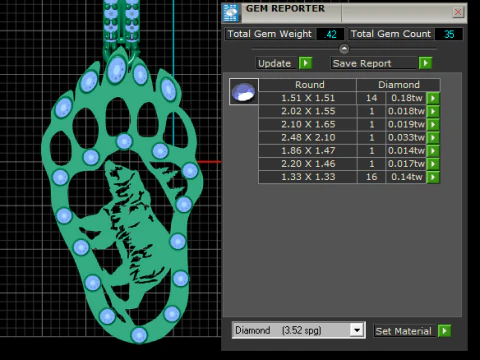Click green arrow on the 2.20 X 1.46 row
Screen dimensions: 480x360
click(x=433, y=164)
